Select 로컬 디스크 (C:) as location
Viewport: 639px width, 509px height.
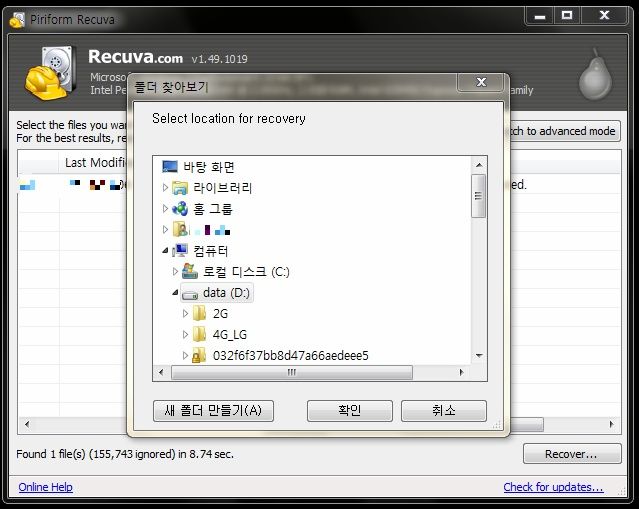pos(246,272)
